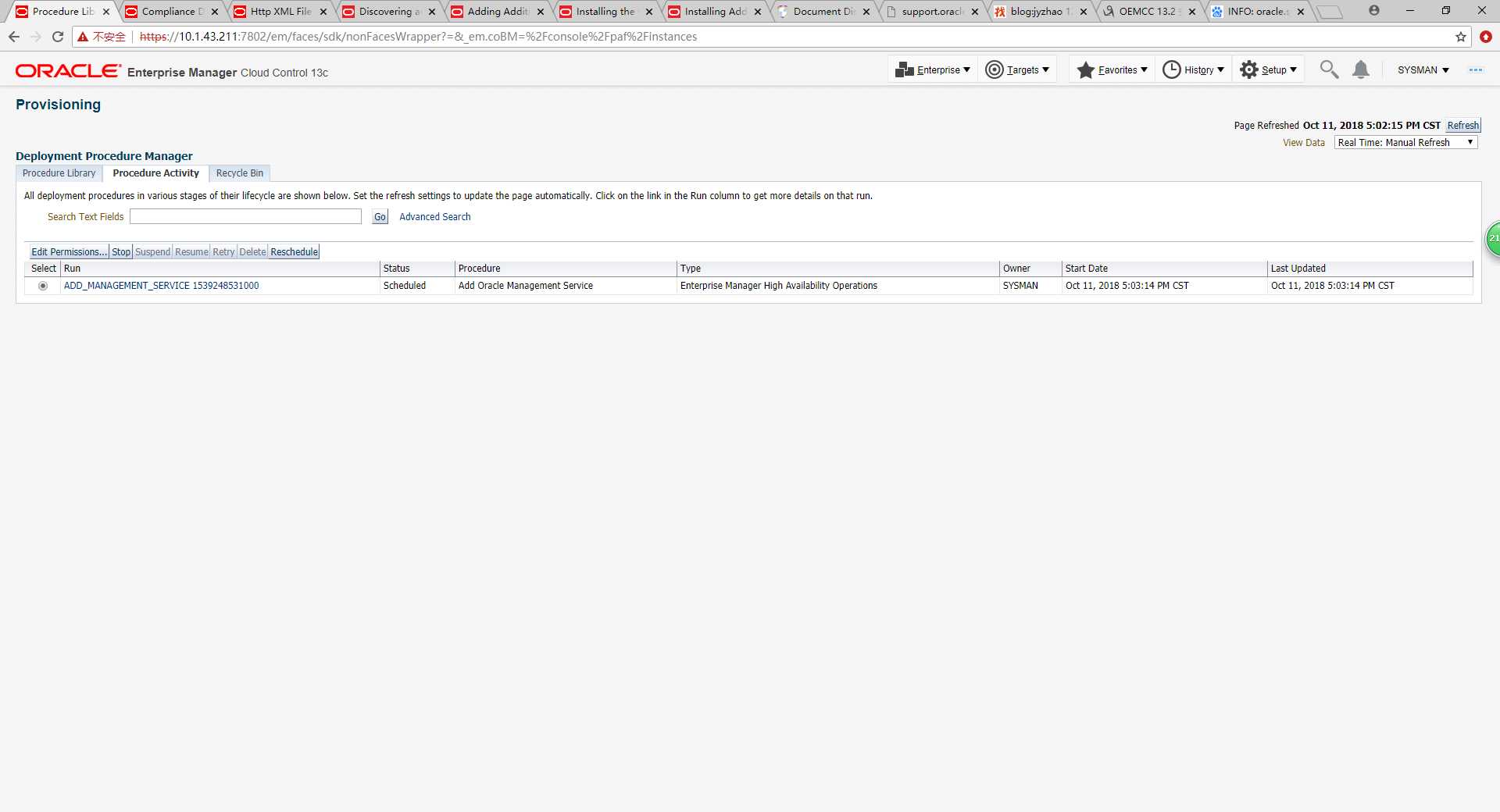Reload the page with browser refresh icon
Viewport: 1500px width, 812px height.
pos(58,37)
